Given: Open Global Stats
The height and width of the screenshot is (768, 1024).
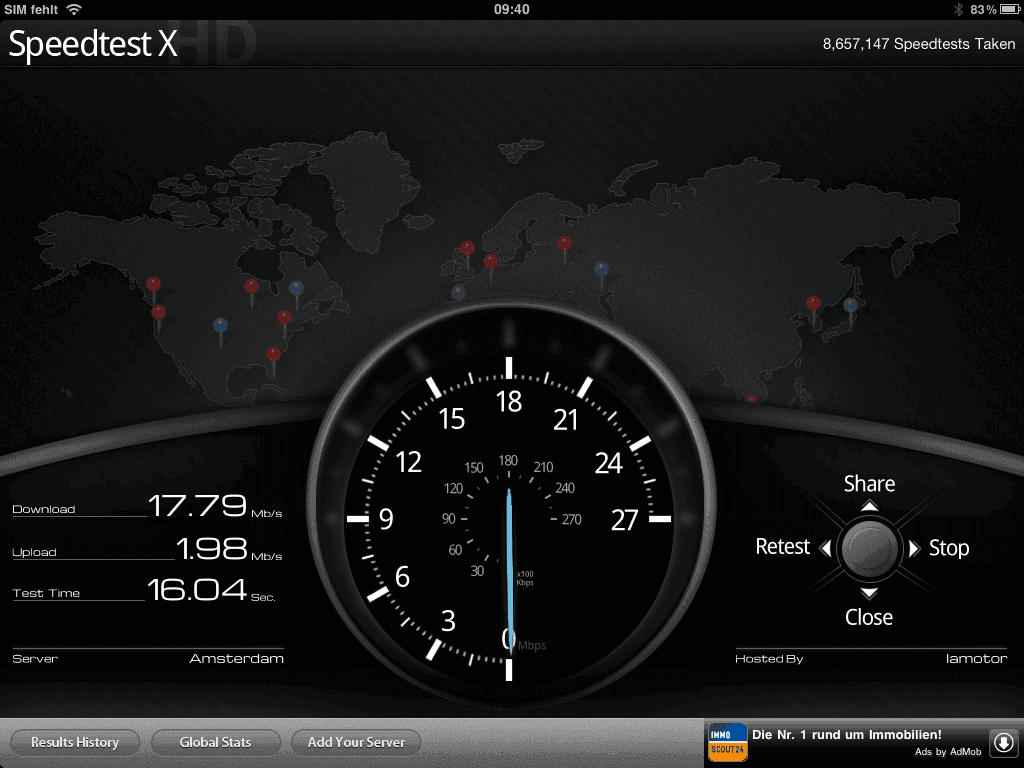Looking at the screenshot, I should click(216, 743).
